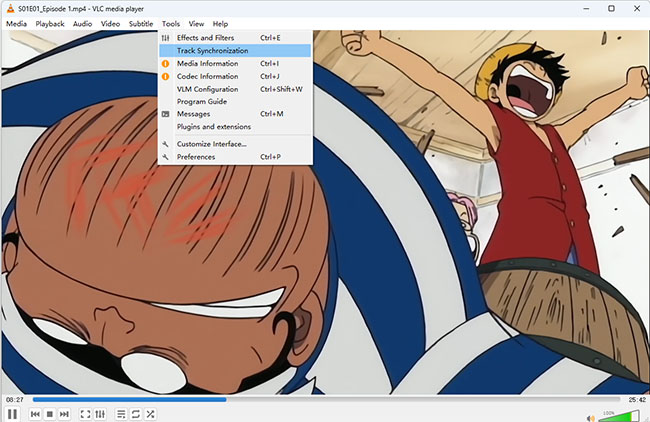Viewport: 650px width, 422px height.
Task: Open the Playback menu
Action: pyautogui.click(x=50, y=24)
